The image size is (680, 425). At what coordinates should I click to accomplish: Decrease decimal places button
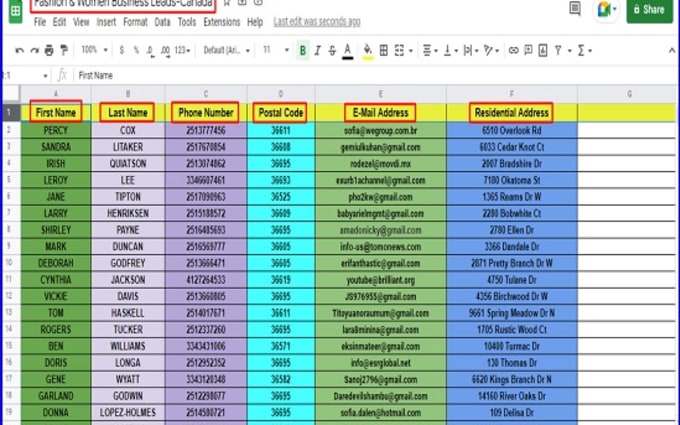click(x=150, y=51)
